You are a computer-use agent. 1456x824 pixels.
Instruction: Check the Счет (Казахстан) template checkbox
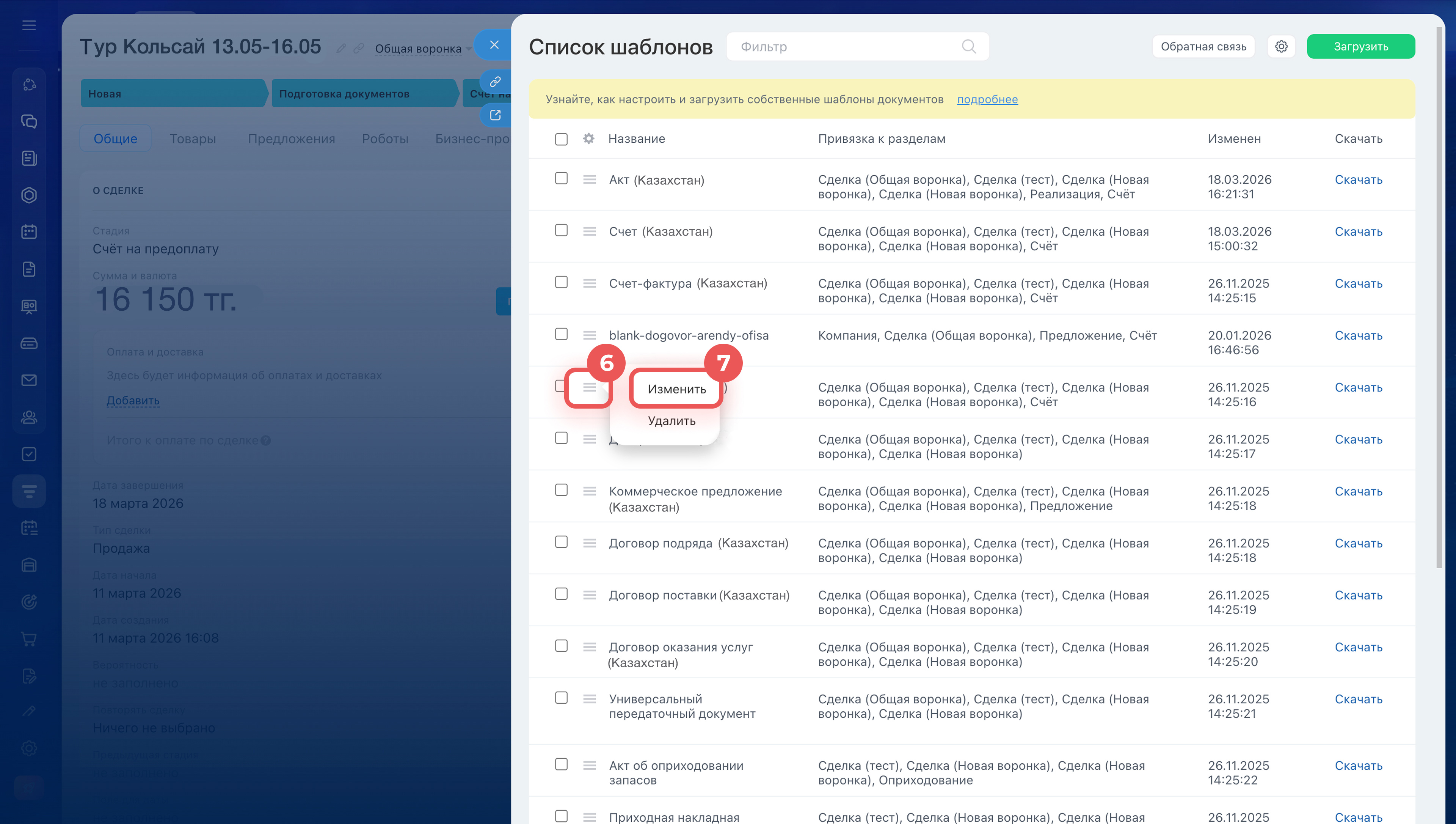coord(561,230)
